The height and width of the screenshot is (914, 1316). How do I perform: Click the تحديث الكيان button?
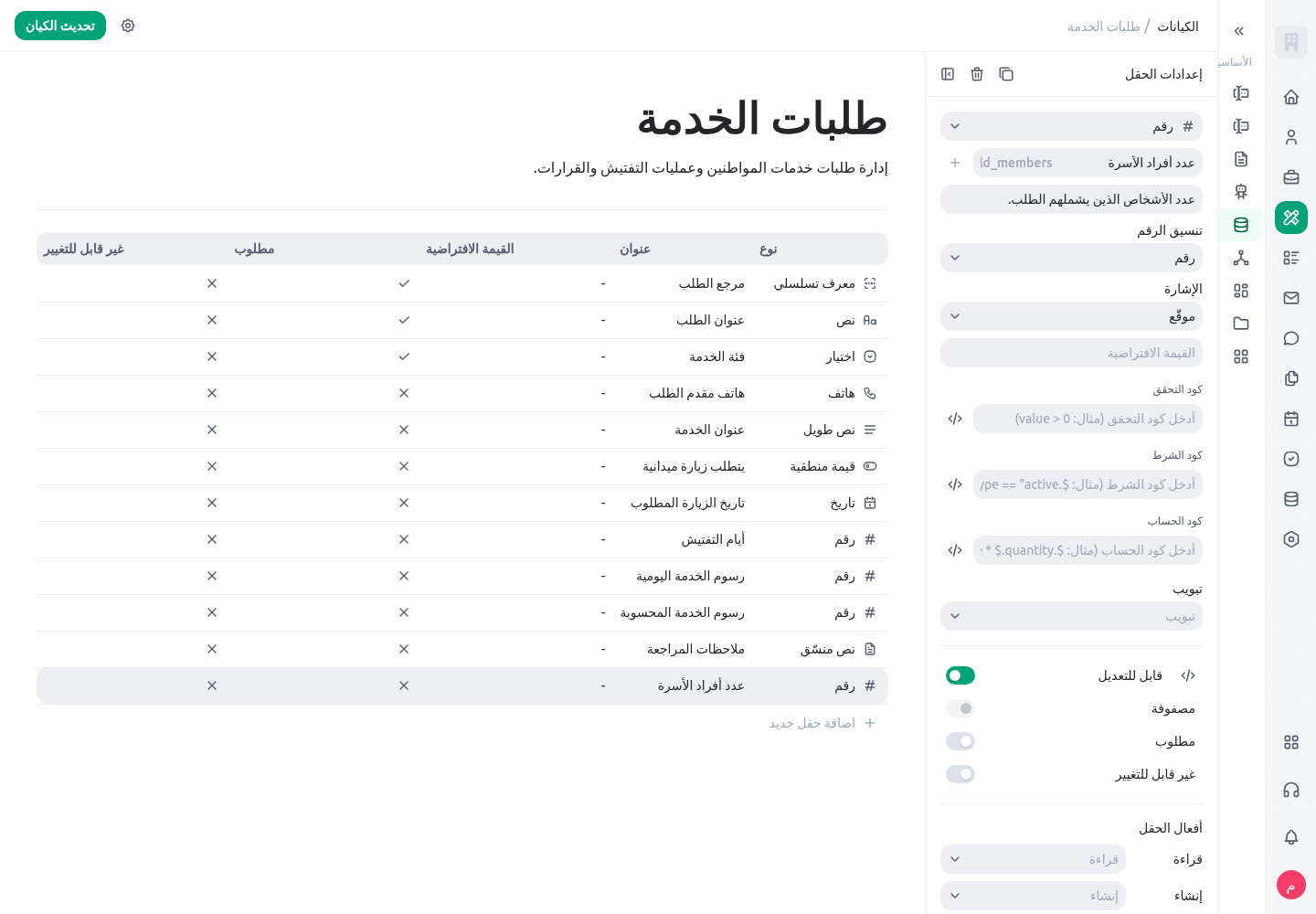pos(60,26)
